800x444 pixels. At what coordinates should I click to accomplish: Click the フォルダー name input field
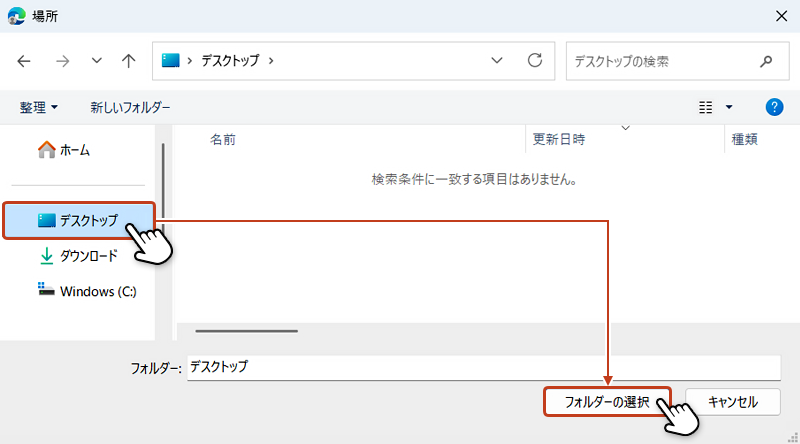click(482, 367)
